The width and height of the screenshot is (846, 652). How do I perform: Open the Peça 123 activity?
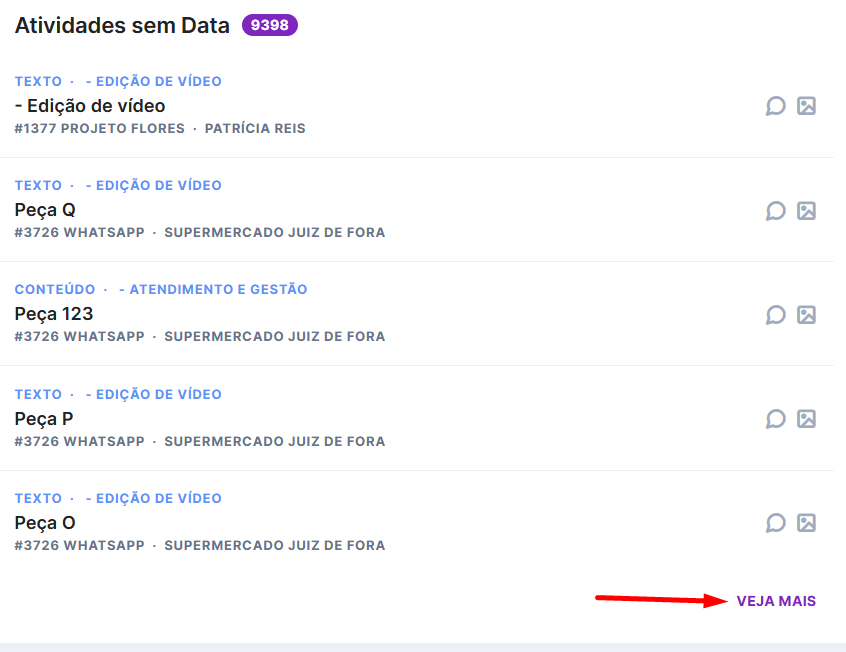click(x=54, y=314)
